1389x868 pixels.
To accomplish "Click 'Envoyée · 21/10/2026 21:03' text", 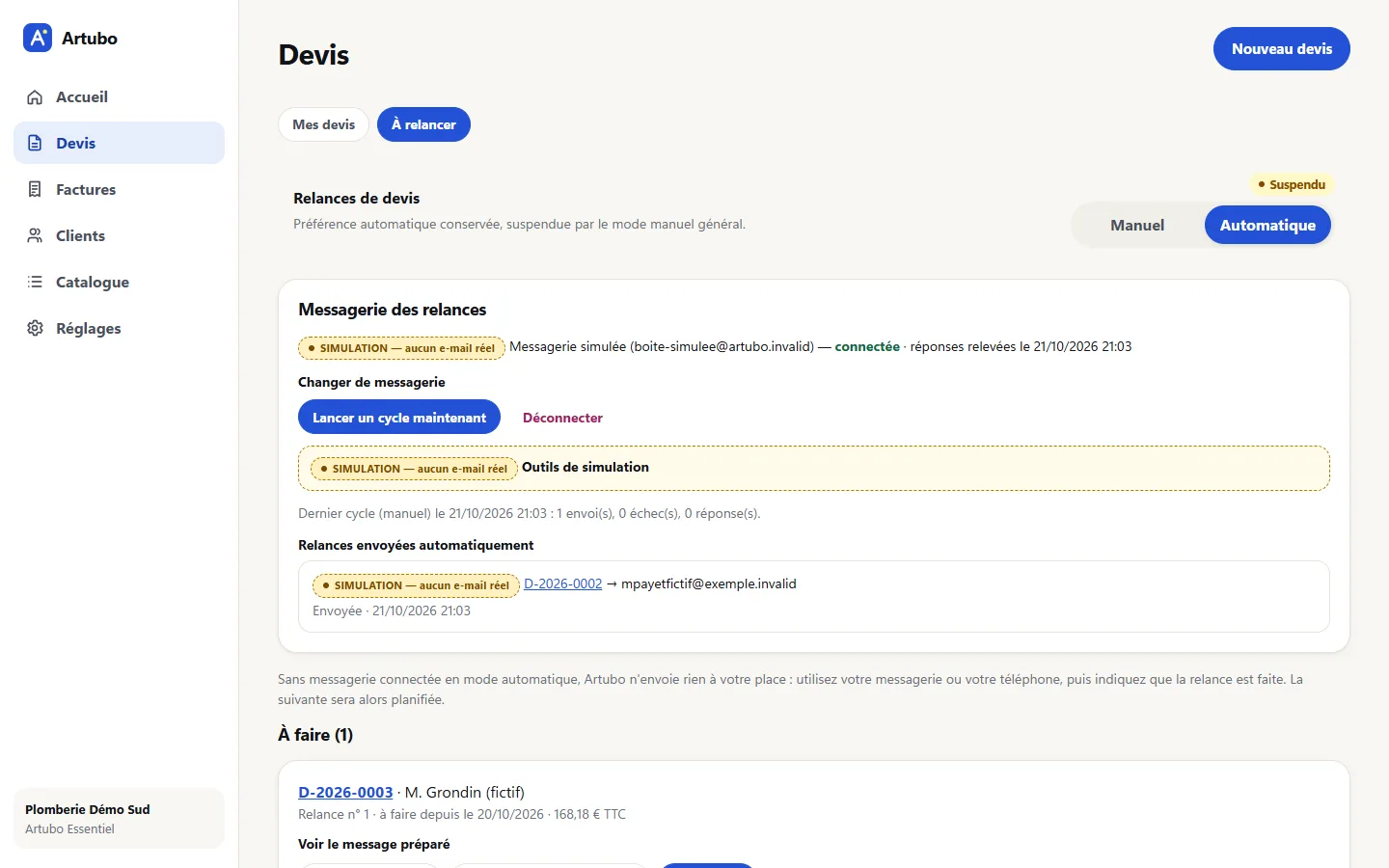I will pyautogui.click(x=392, y=610).
